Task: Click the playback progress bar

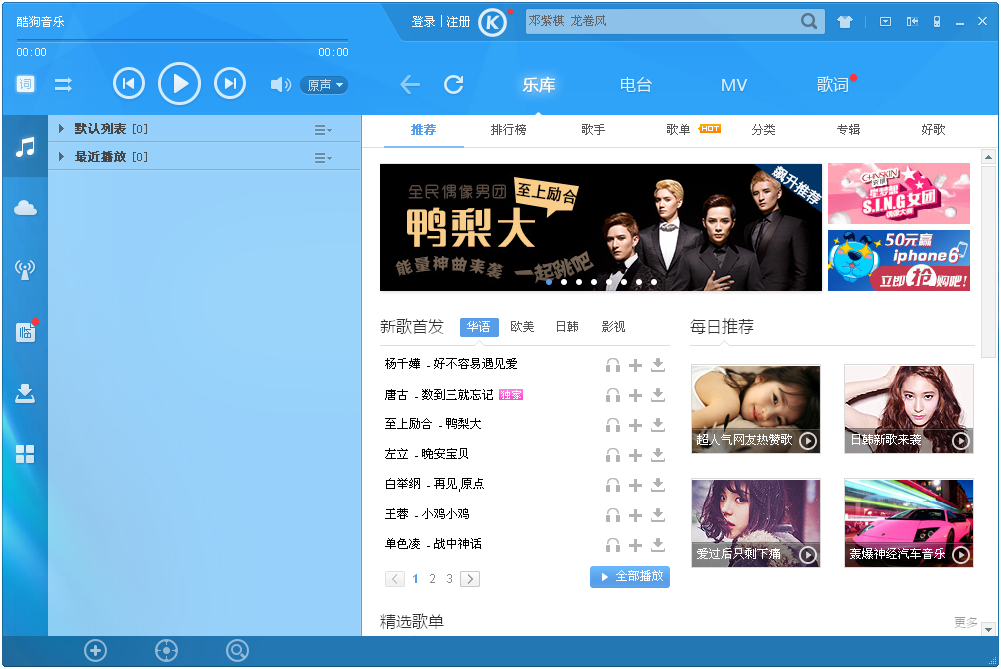Action: [x=182, y=41]
